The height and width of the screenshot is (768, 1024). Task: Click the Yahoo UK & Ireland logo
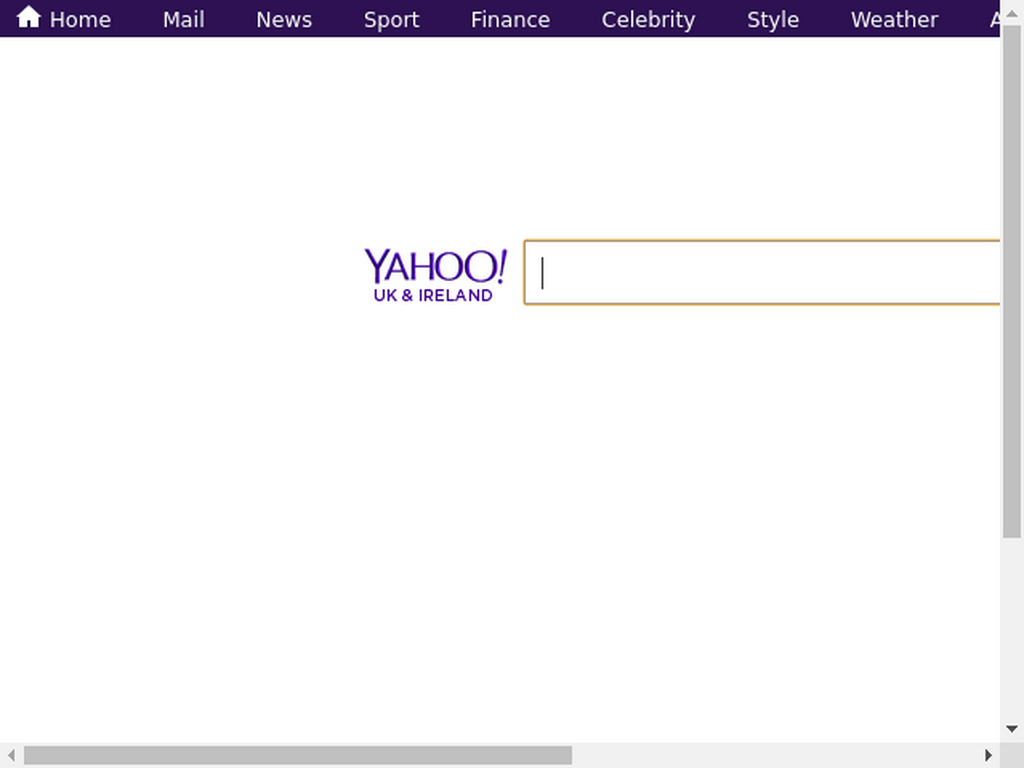(435, 275)
